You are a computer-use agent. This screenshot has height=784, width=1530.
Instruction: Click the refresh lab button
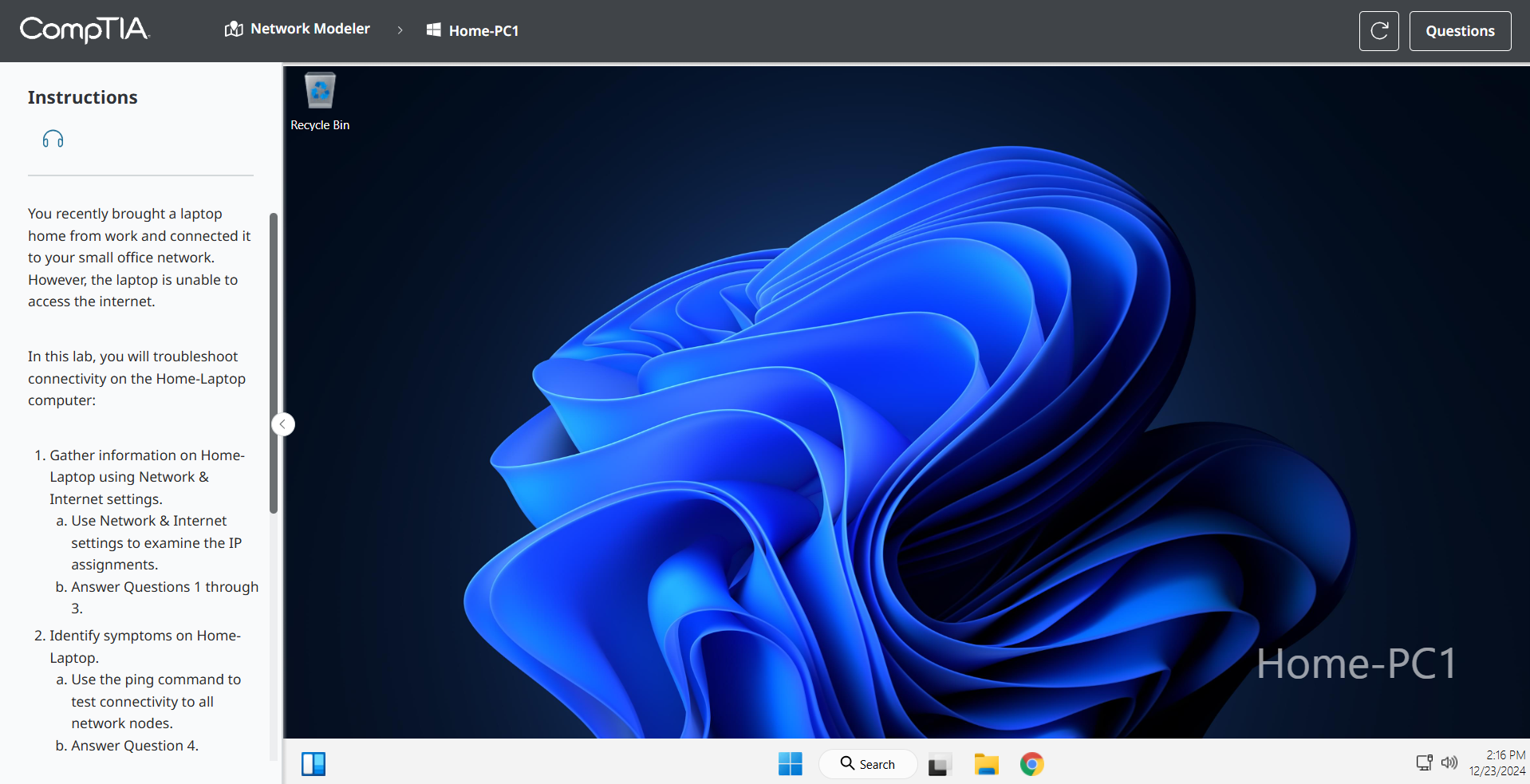click(x=1378, y=31)
